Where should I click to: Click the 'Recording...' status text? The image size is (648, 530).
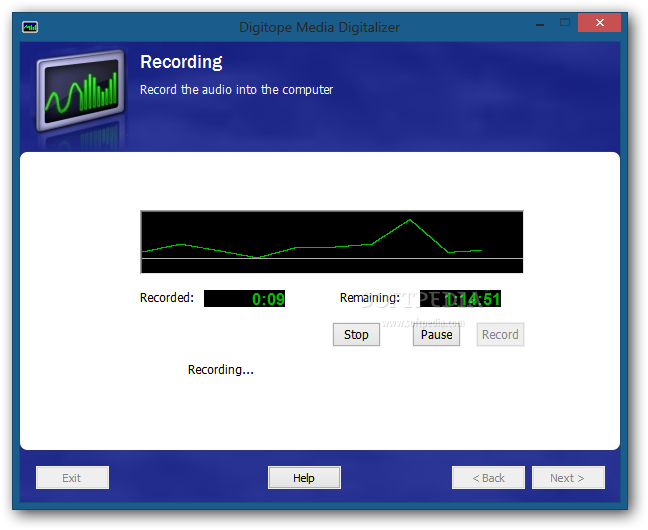pyautogui.click(x=221, y=369)
